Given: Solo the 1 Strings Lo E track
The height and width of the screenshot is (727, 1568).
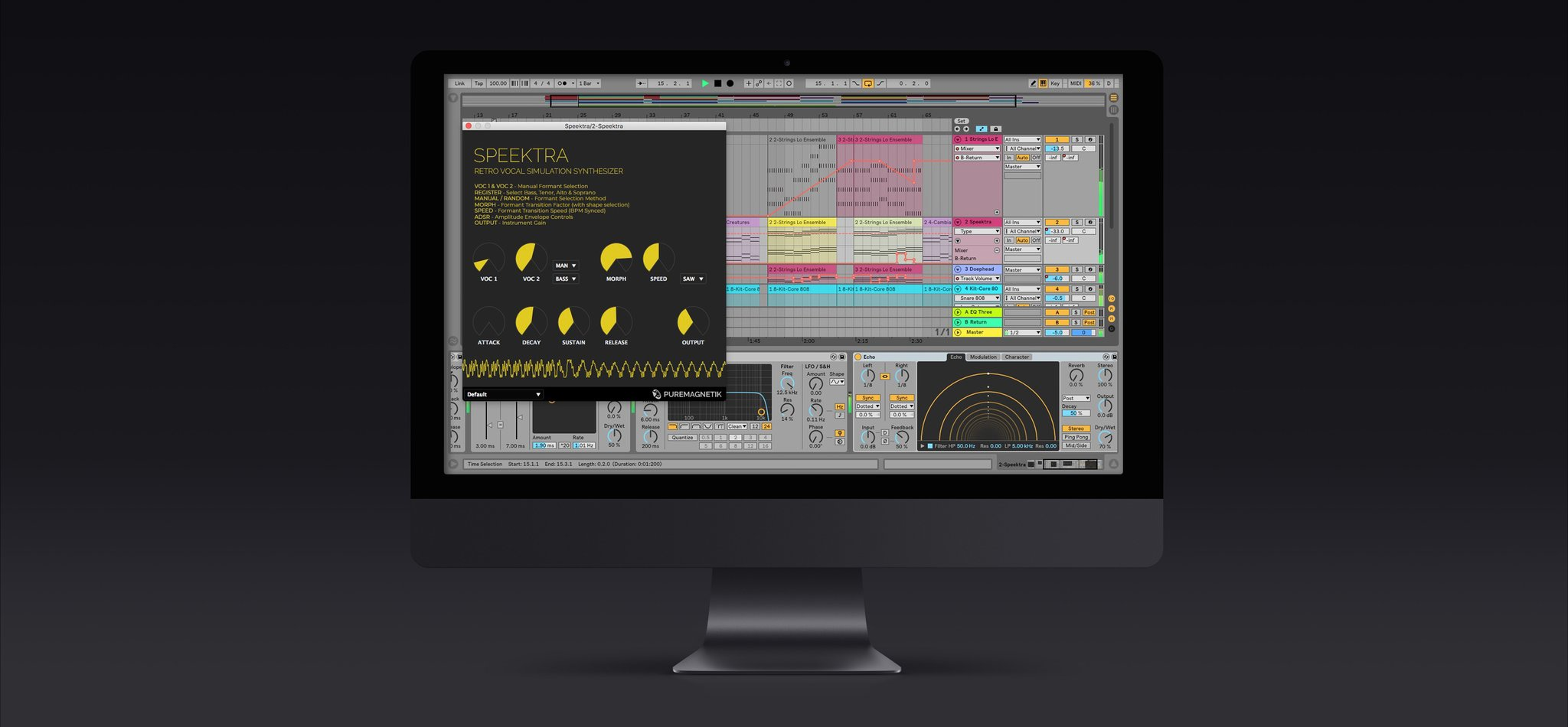Looking at the screenshot, I should point(1077,139).
